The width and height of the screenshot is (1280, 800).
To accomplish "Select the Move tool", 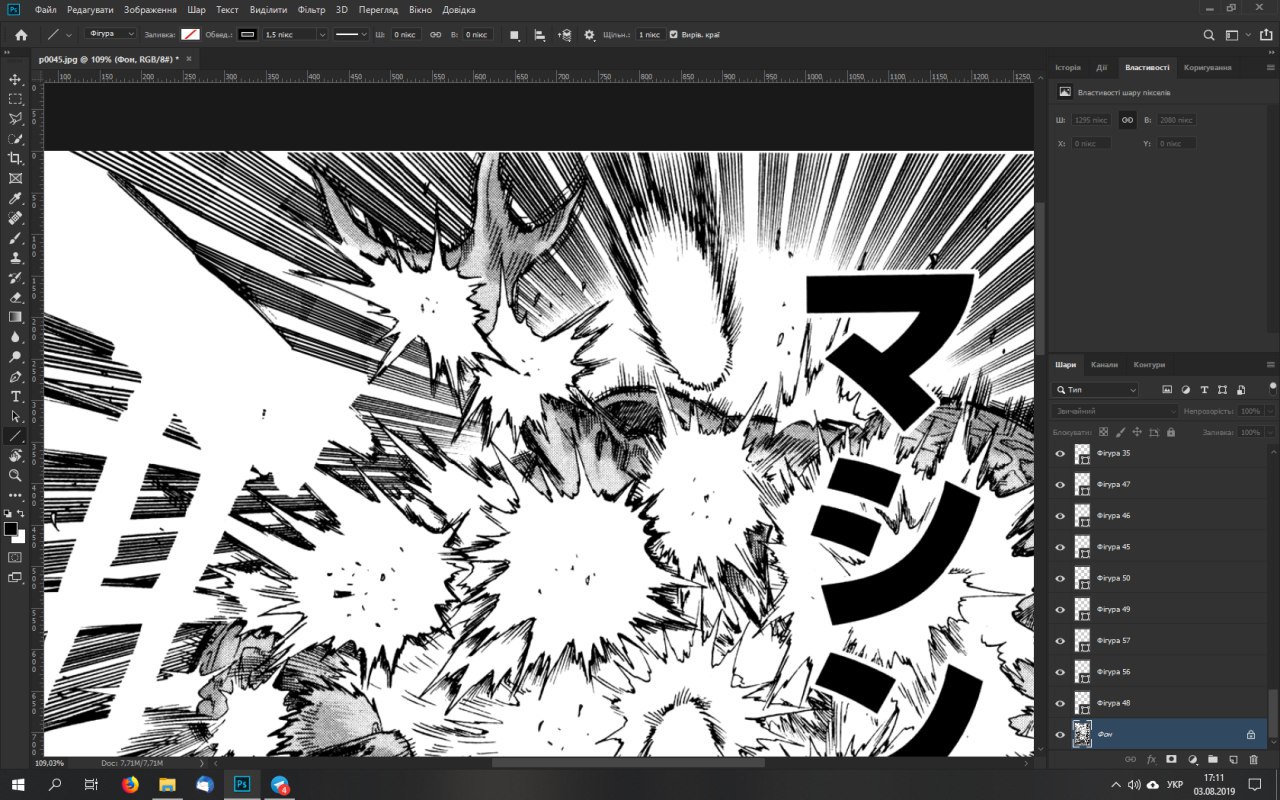I will click(x=15, y=79).
